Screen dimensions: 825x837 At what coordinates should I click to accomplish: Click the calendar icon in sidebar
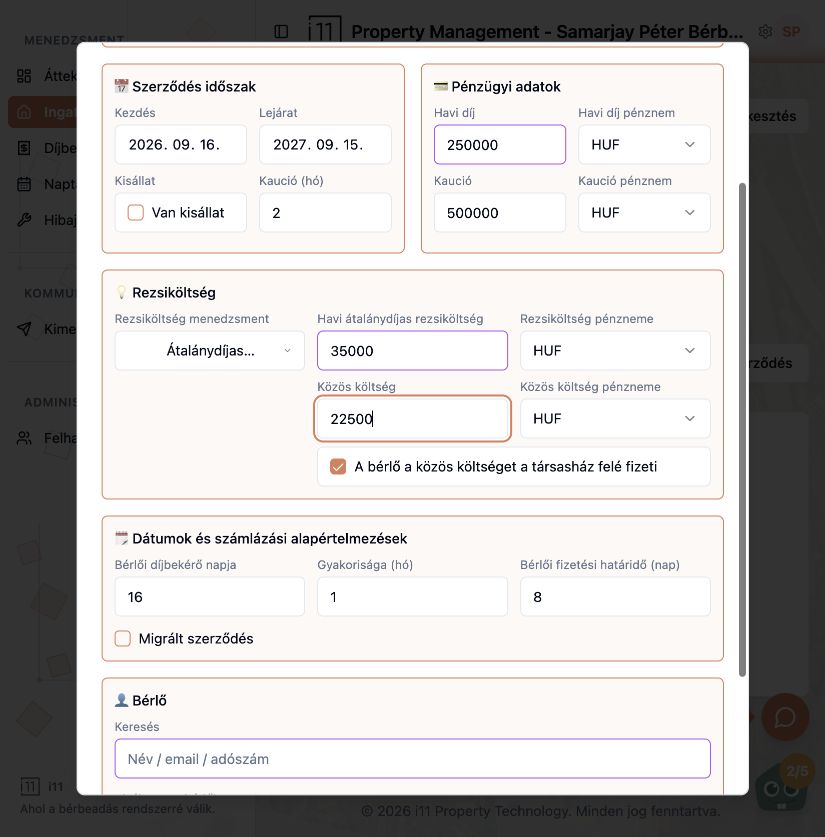click(x=24, y=184)
